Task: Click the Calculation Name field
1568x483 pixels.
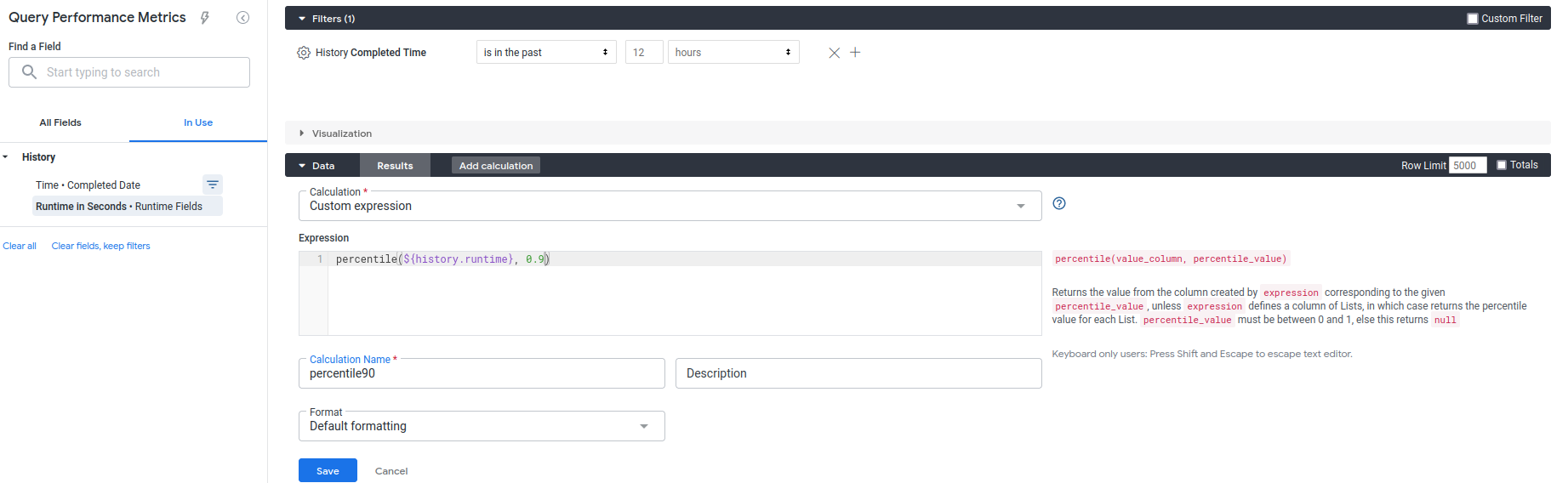Action: pos(482,373)
